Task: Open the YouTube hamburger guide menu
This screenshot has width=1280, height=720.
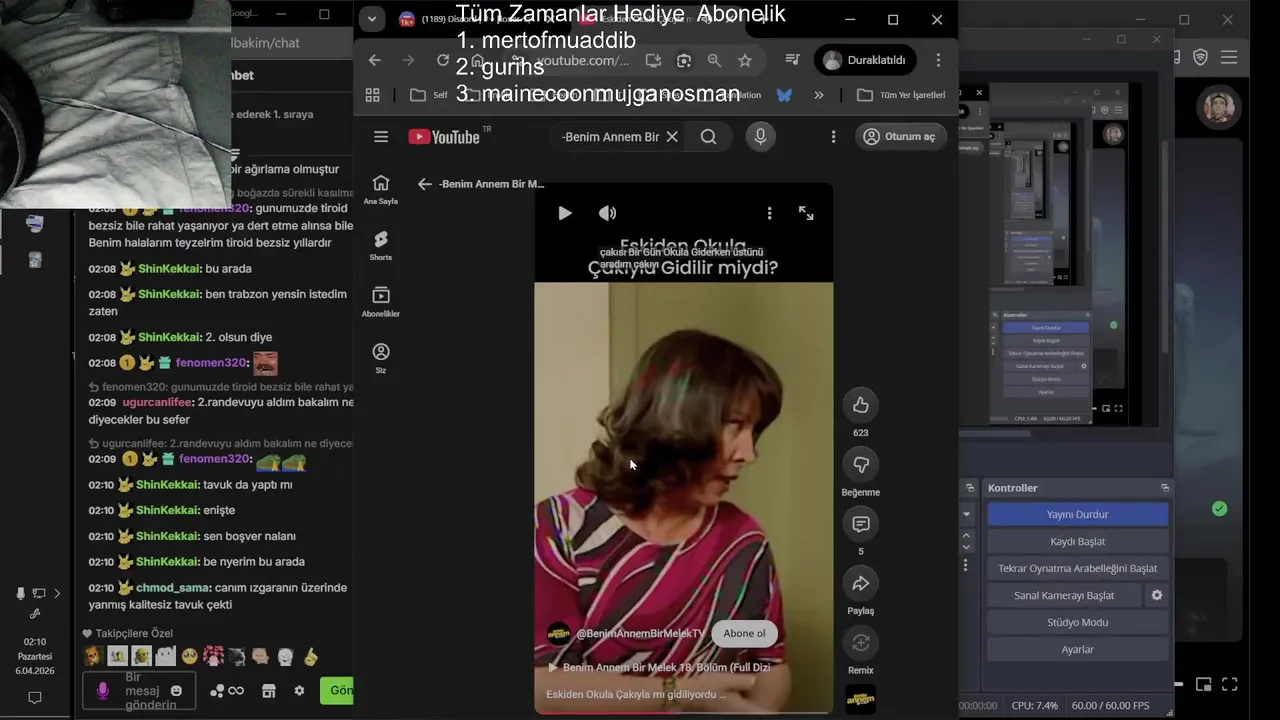Action: pyautogui.click(x=381, y=137)
